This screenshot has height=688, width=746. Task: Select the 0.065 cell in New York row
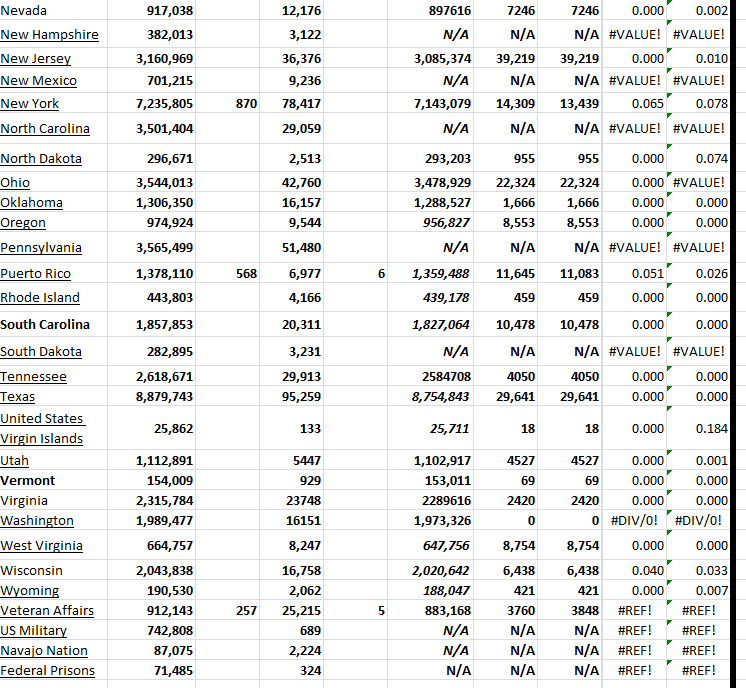coord(634,104)
